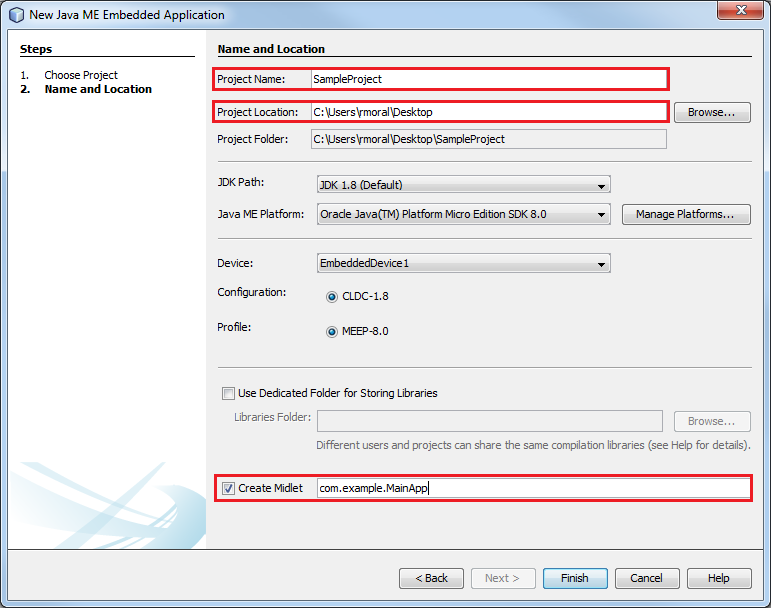771x608 pixels.
Task: Click Finish to create the project
Action: [x=575, y=579]
